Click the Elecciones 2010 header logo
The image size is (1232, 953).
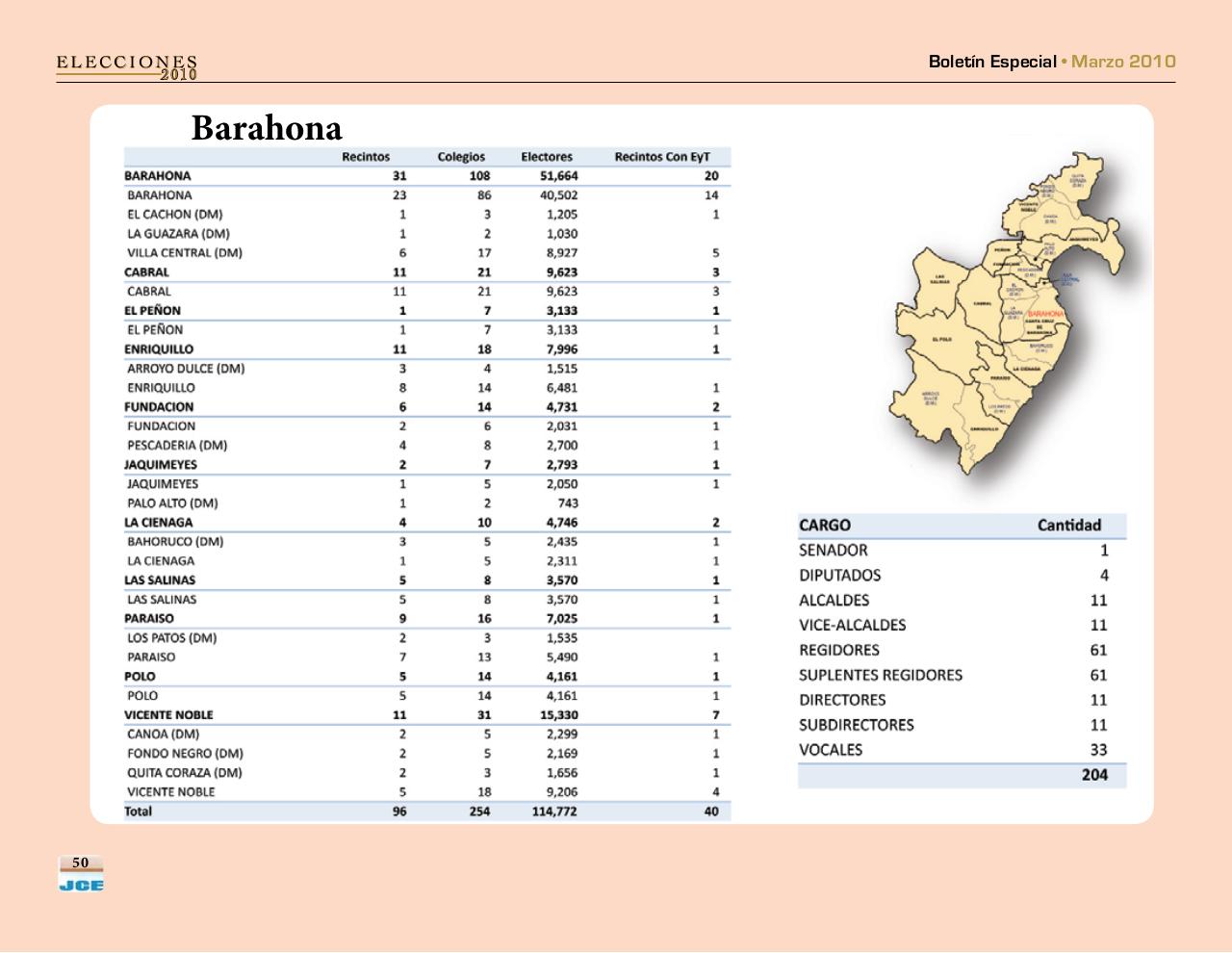pyautogui.click(x=127, y=67)
